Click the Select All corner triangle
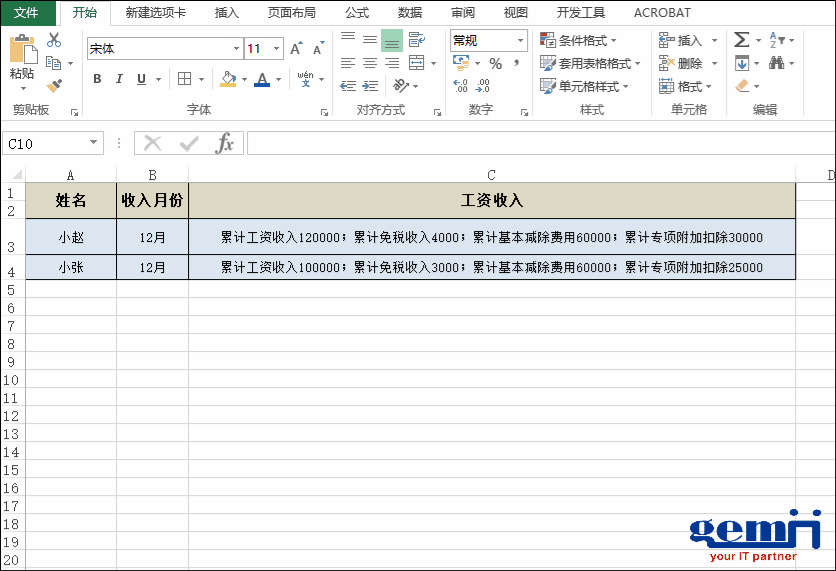Image resolution: width=836 pixels, height=571 pixels. [x=17, y=174]
